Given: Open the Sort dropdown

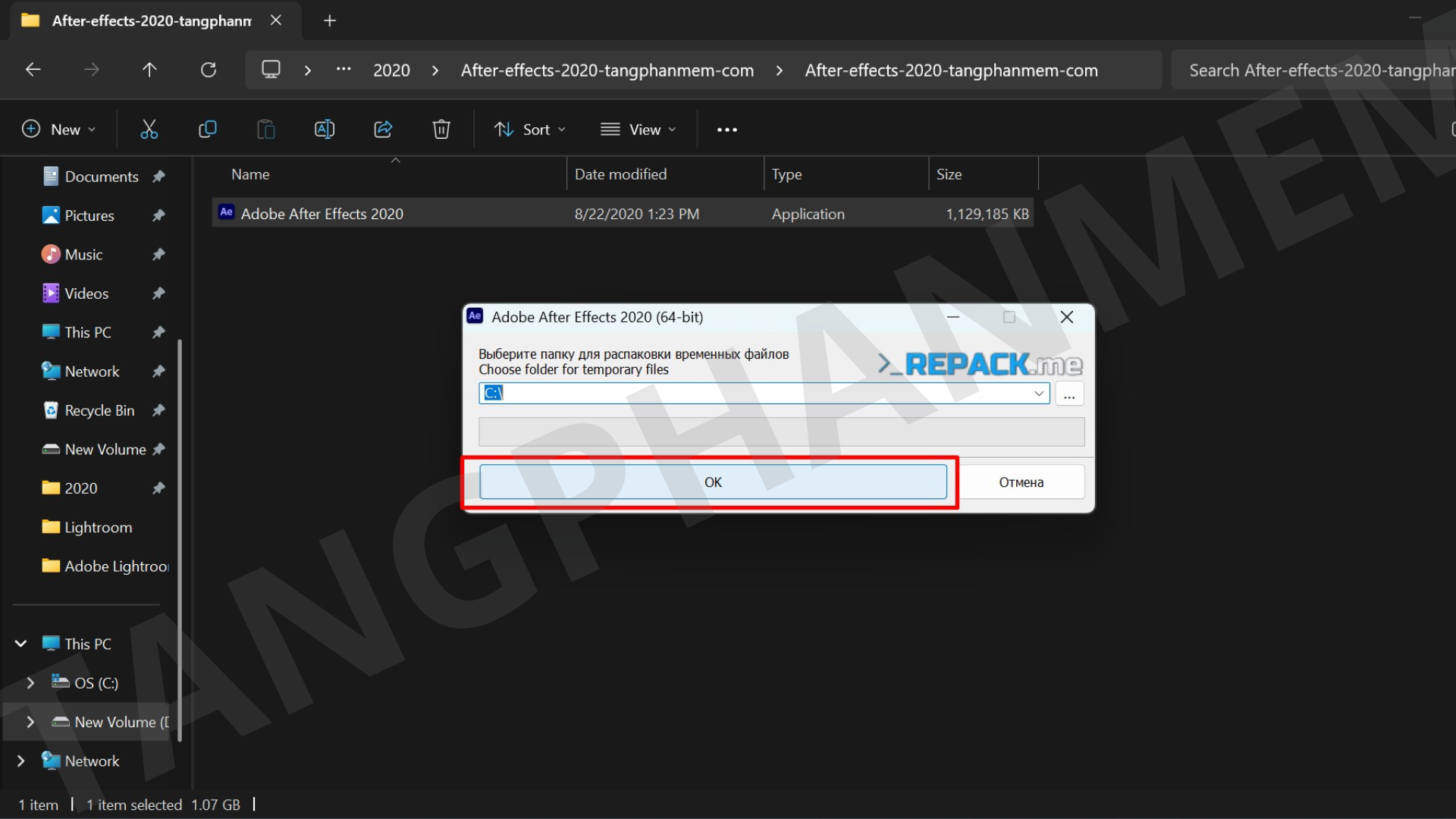Looking at the screenshot, I should (x=529, y=130).
